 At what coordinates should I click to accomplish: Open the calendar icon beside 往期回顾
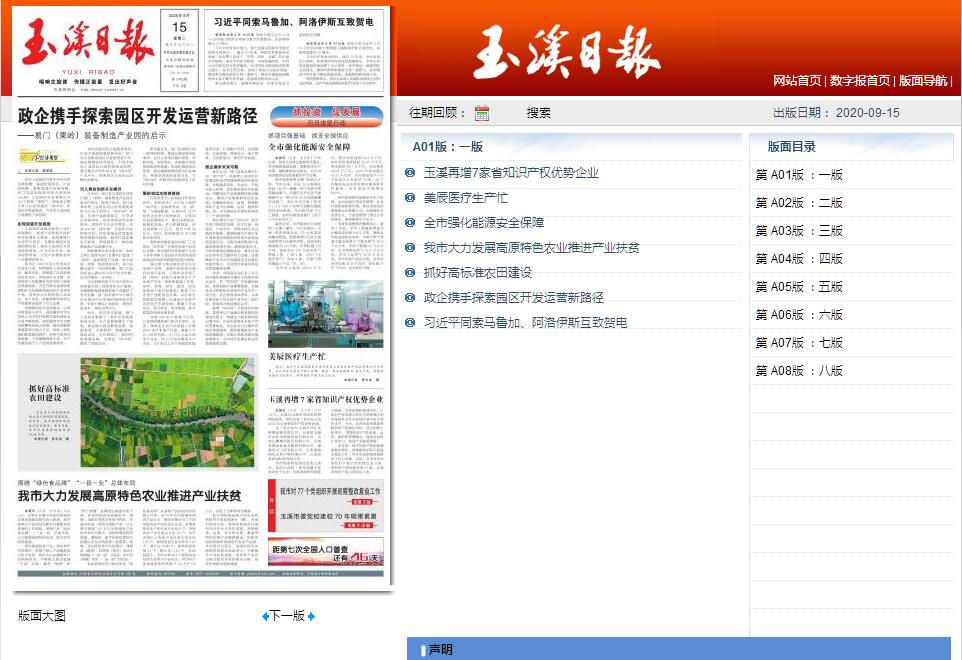[x=482, y=113]
